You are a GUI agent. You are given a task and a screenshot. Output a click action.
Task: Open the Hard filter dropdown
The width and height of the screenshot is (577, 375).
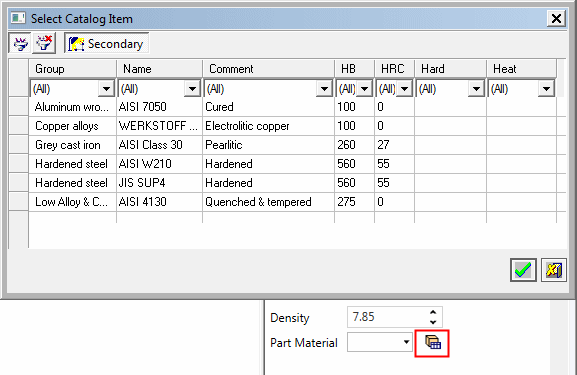[476, 89]
